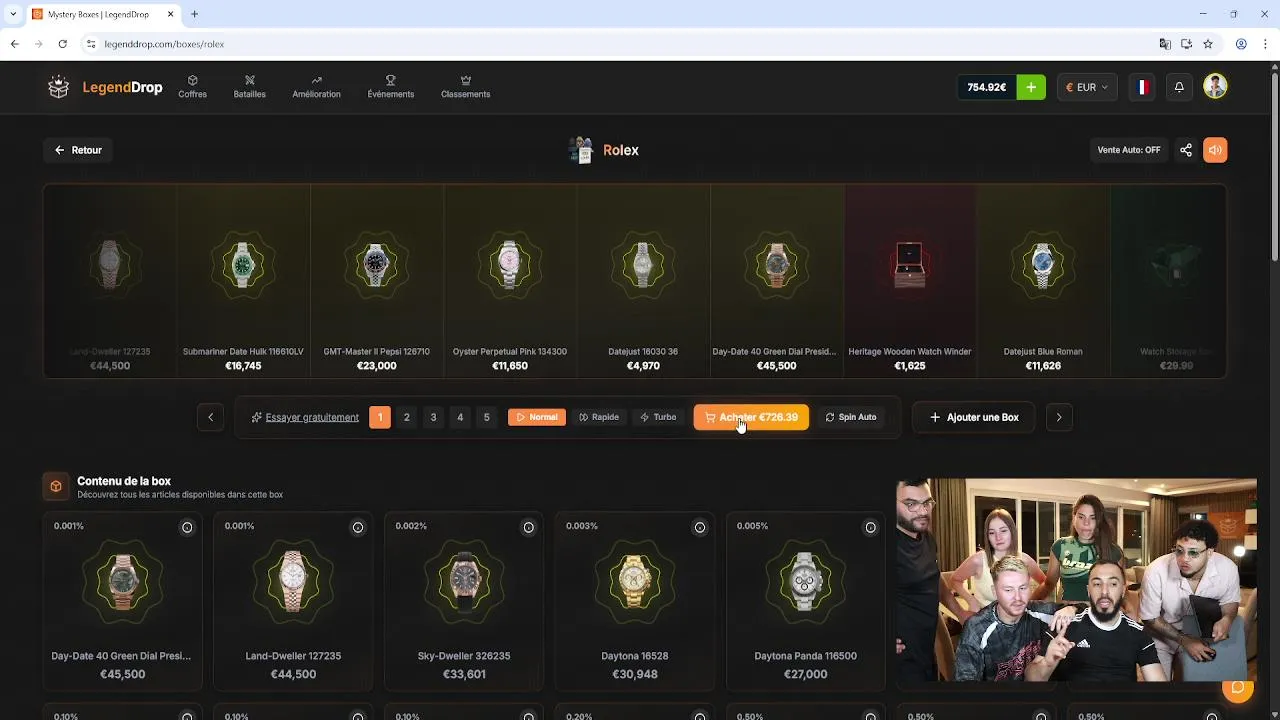1280x720 pixels.
Task: Open notifications bell
Action: click(1179, 87)
